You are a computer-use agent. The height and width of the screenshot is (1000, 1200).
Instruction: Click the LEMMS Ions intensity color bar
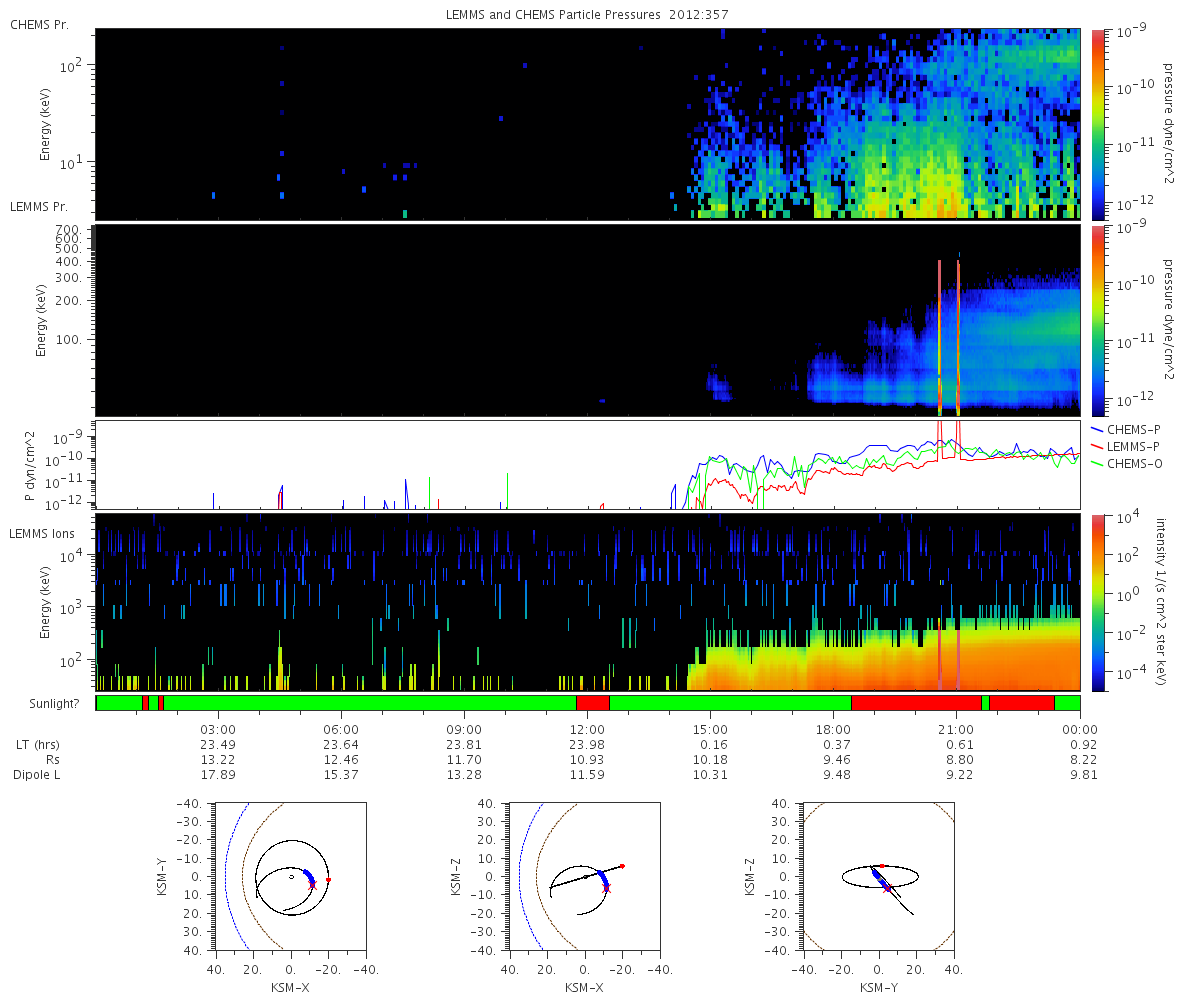coord(1098,602)
